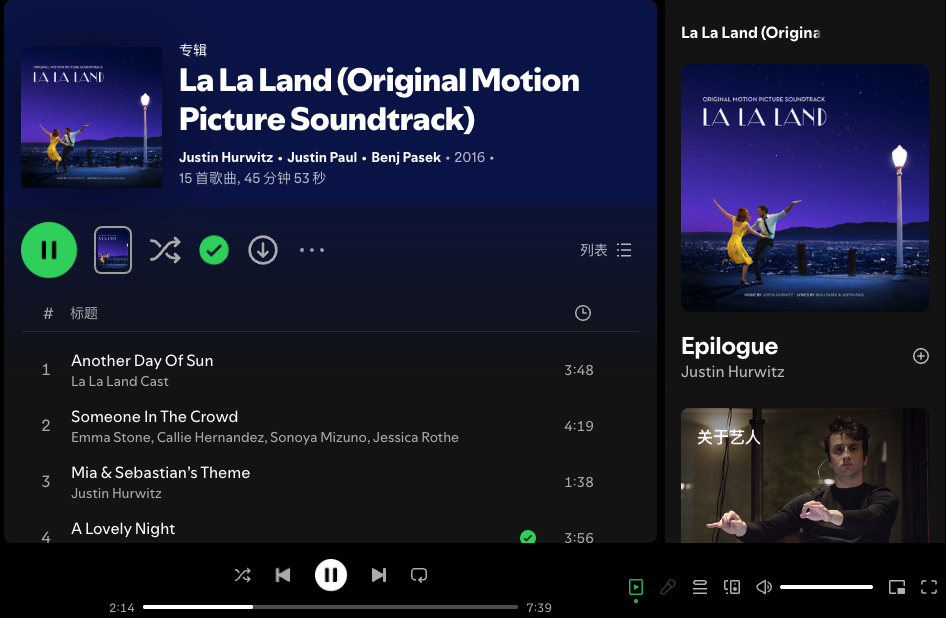Toggle the Now Playing view panel

636,587
